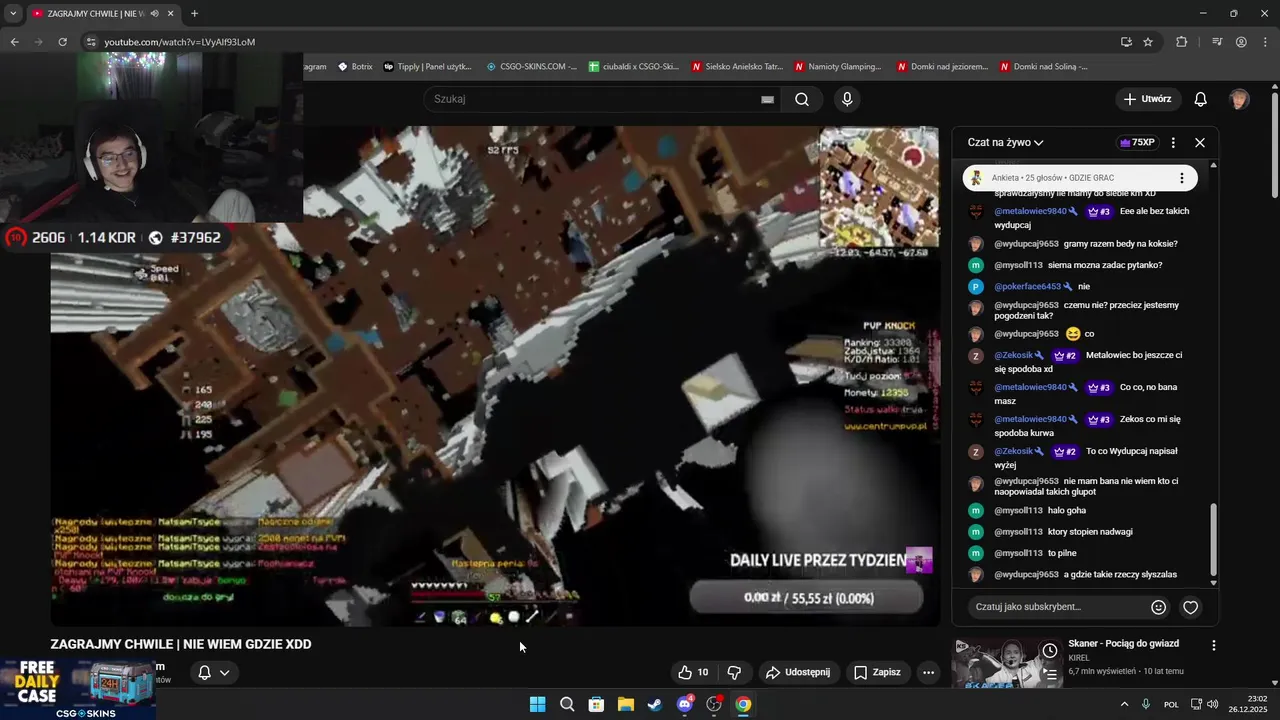Open the Sielsko Anielsko Tatr bookmark

(737, 67)
